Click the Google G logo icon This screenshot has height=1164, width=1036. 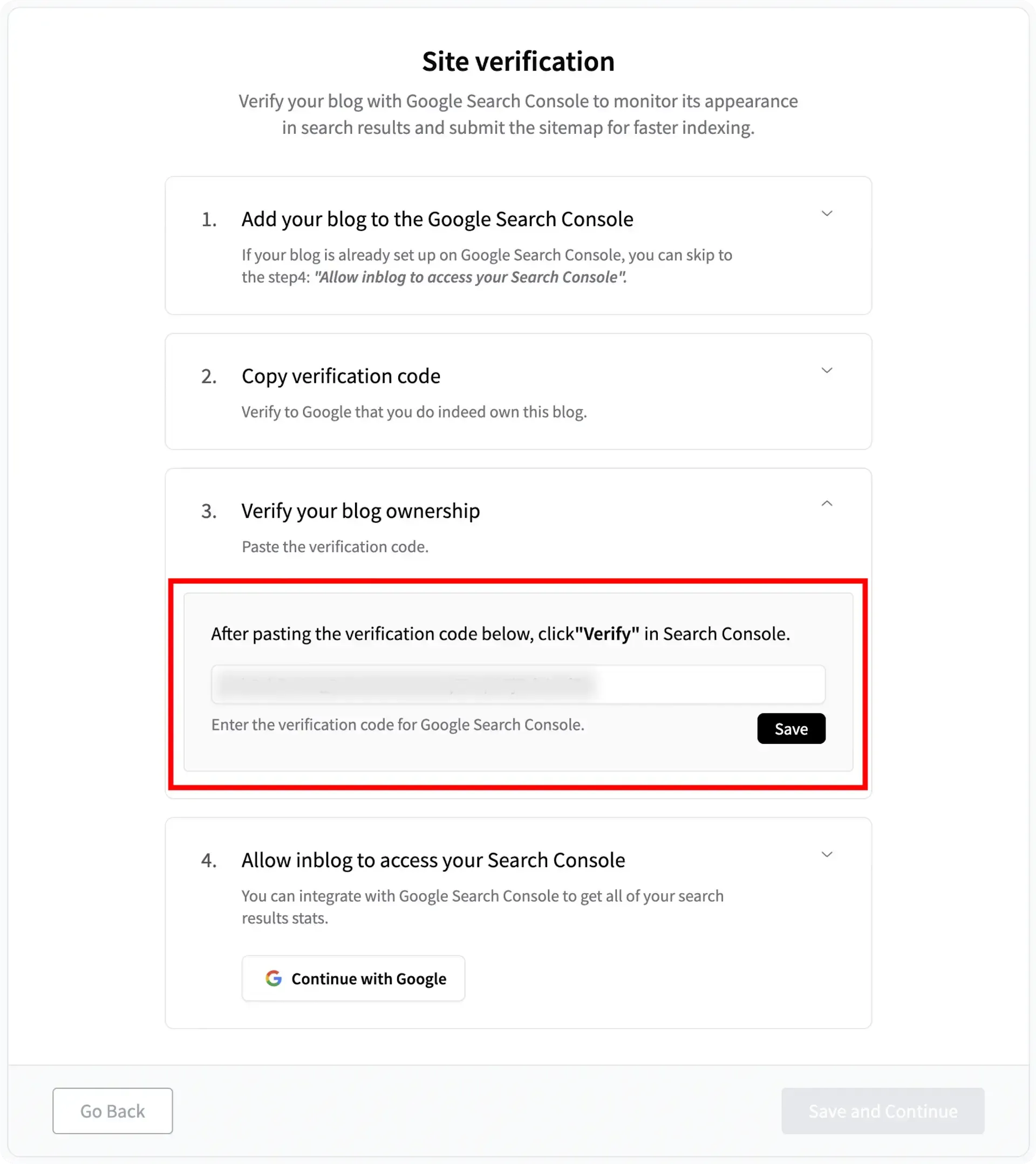(274, 978)
